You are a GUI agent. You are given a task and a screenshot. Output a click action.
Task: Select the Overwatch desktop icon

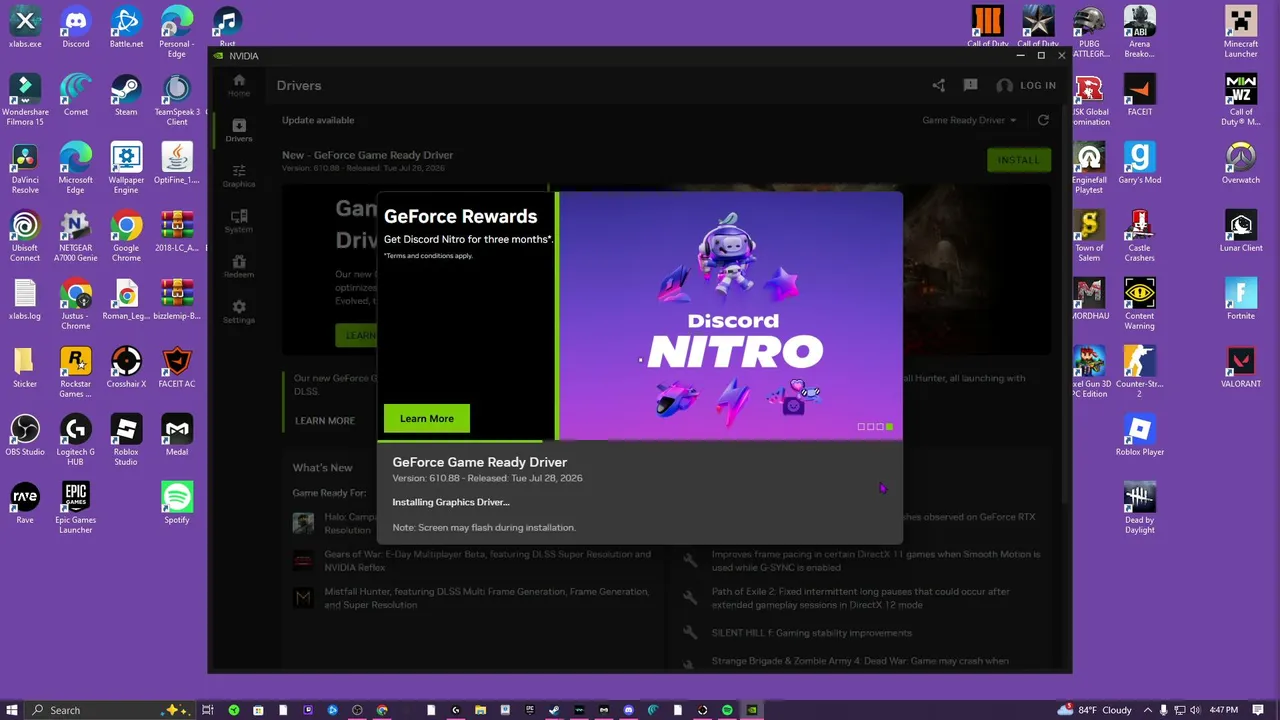(1241, 162)
